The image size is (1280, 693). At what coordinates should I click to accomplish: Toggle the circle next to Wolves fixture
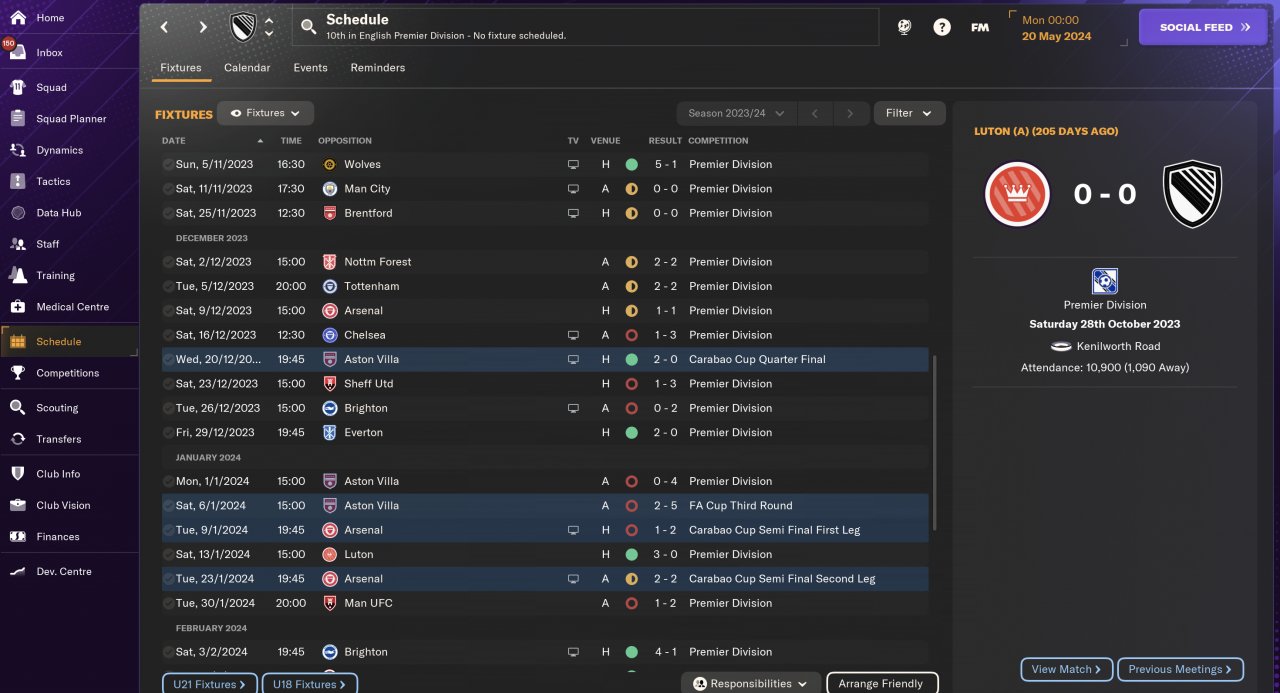point(168,164)
